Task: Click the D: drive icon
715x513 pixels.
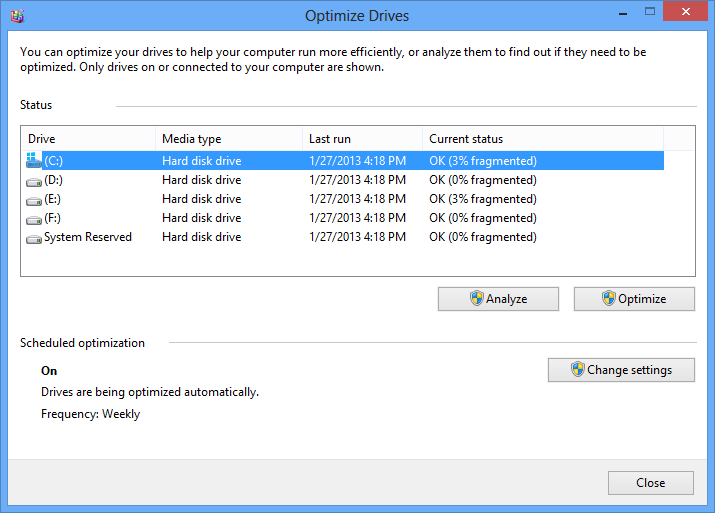Action: pyautogui.click(x=34, y=182)
